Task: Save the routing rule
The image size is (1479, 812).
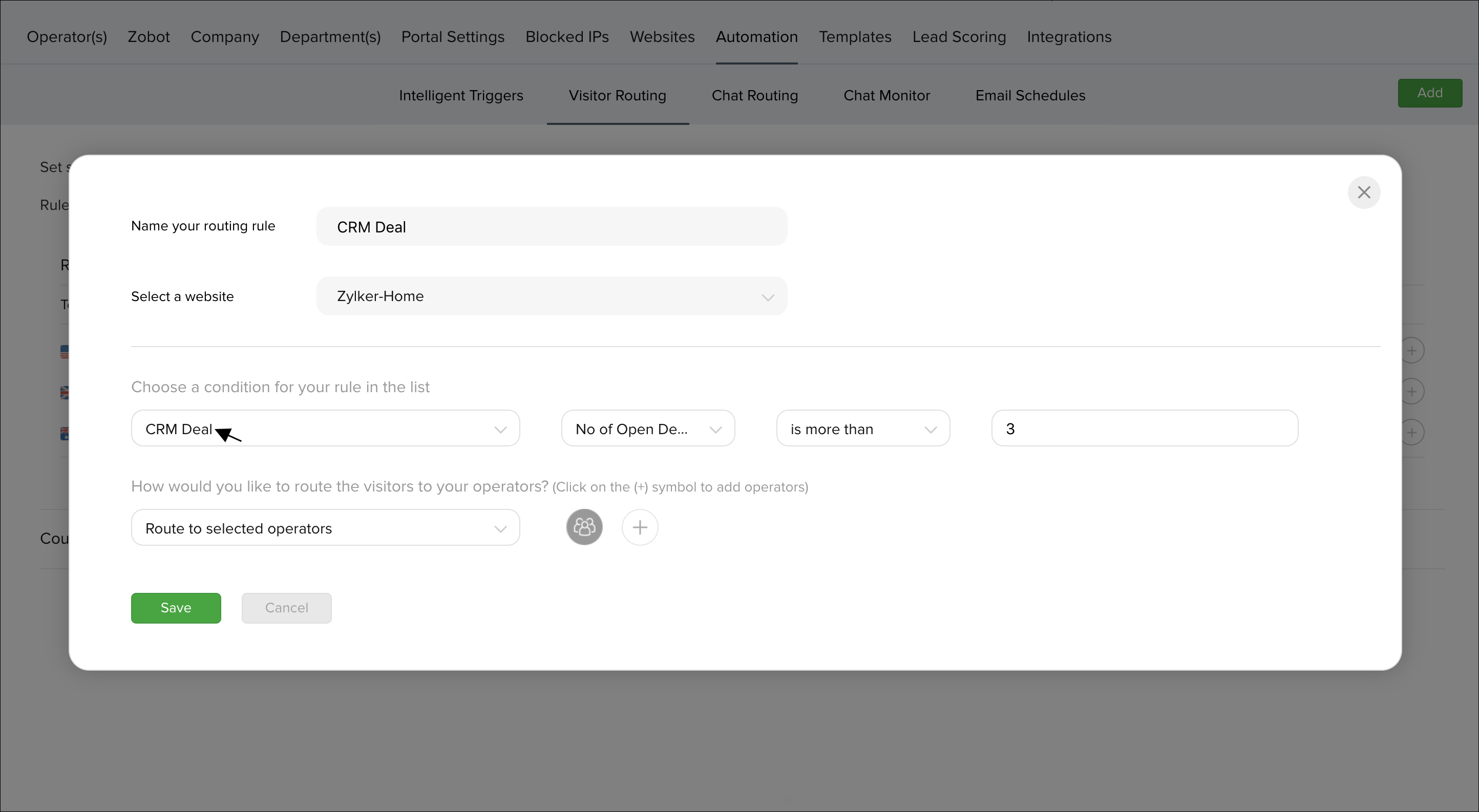Action: (176, 608)
